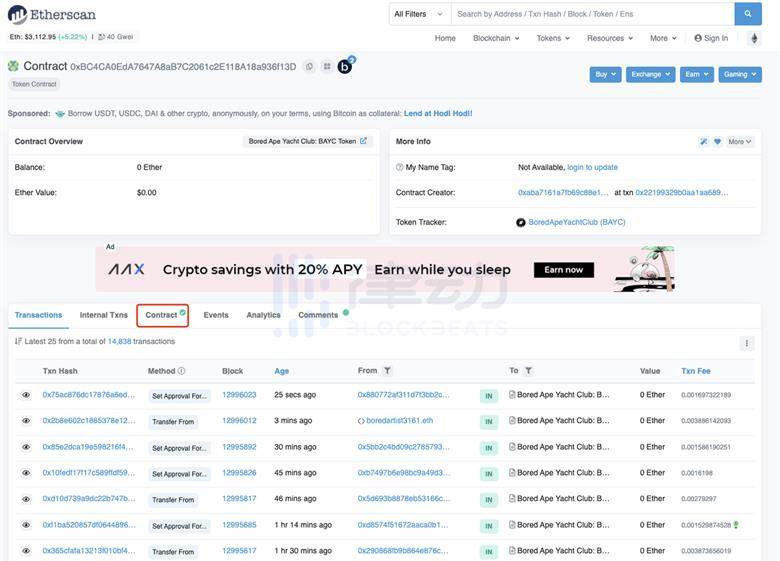Preview transaction 0x2b8e602c1885378e12 eye icon
Screen dimensions: 780x561
26,421
